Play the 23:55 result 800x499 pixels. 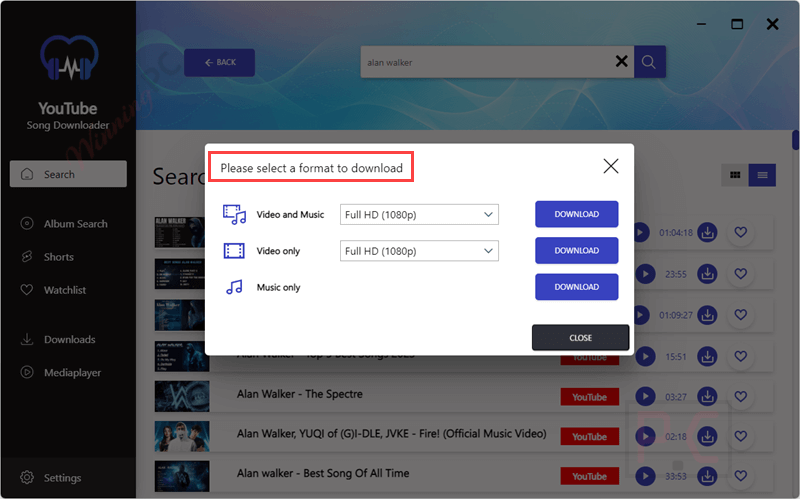(645, 274)
